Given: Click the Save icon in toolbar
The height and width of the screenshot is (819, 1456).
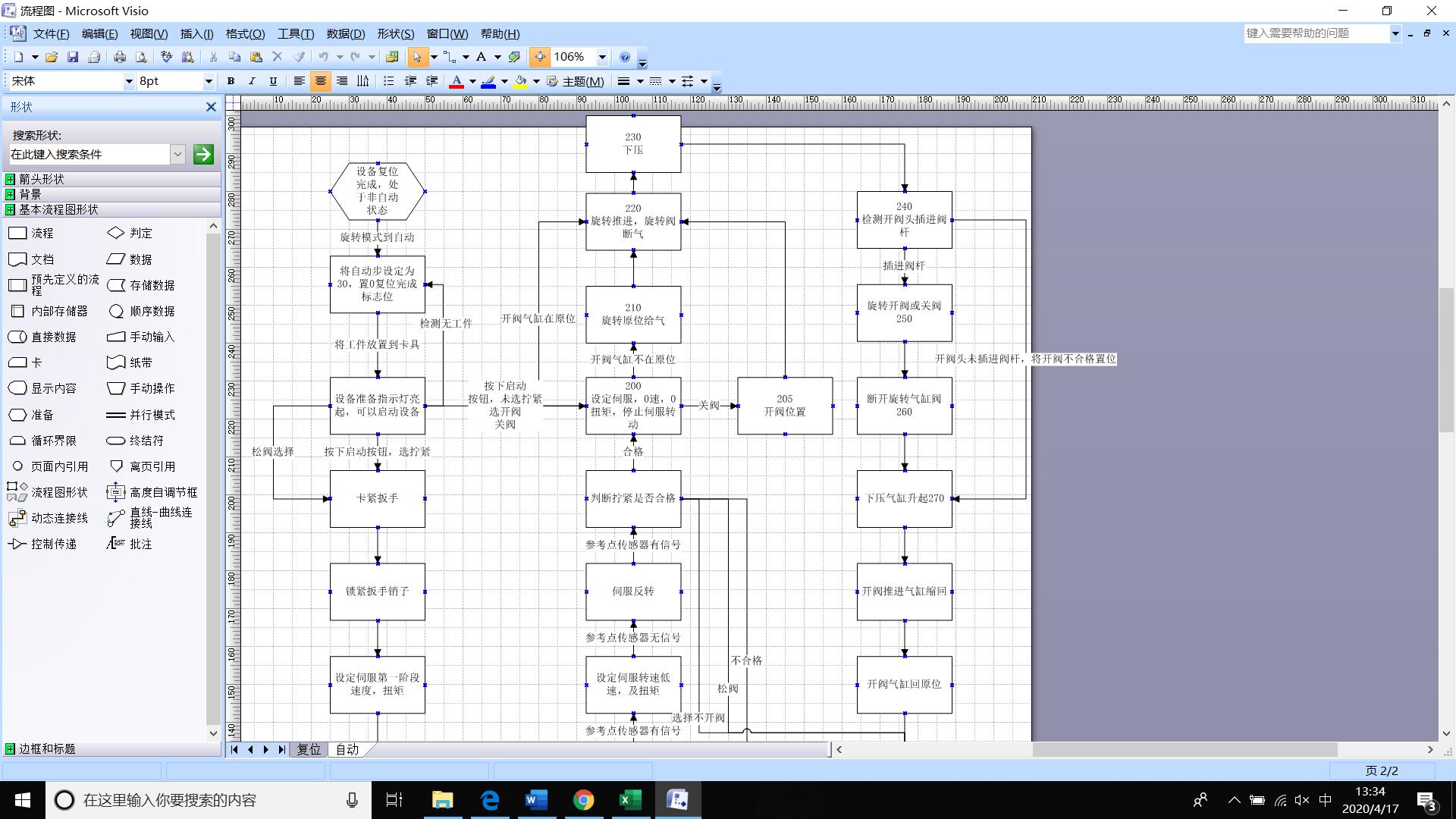Looking at the screenshot, I should pos(73,57).
